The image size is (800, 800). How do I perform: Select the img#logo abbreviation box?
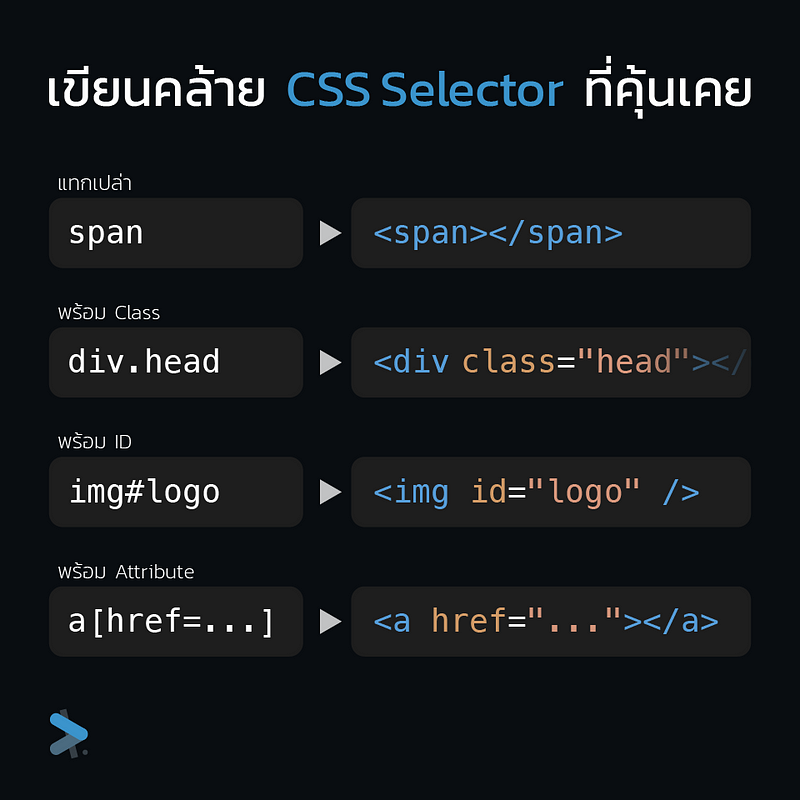tap(176, 492)
